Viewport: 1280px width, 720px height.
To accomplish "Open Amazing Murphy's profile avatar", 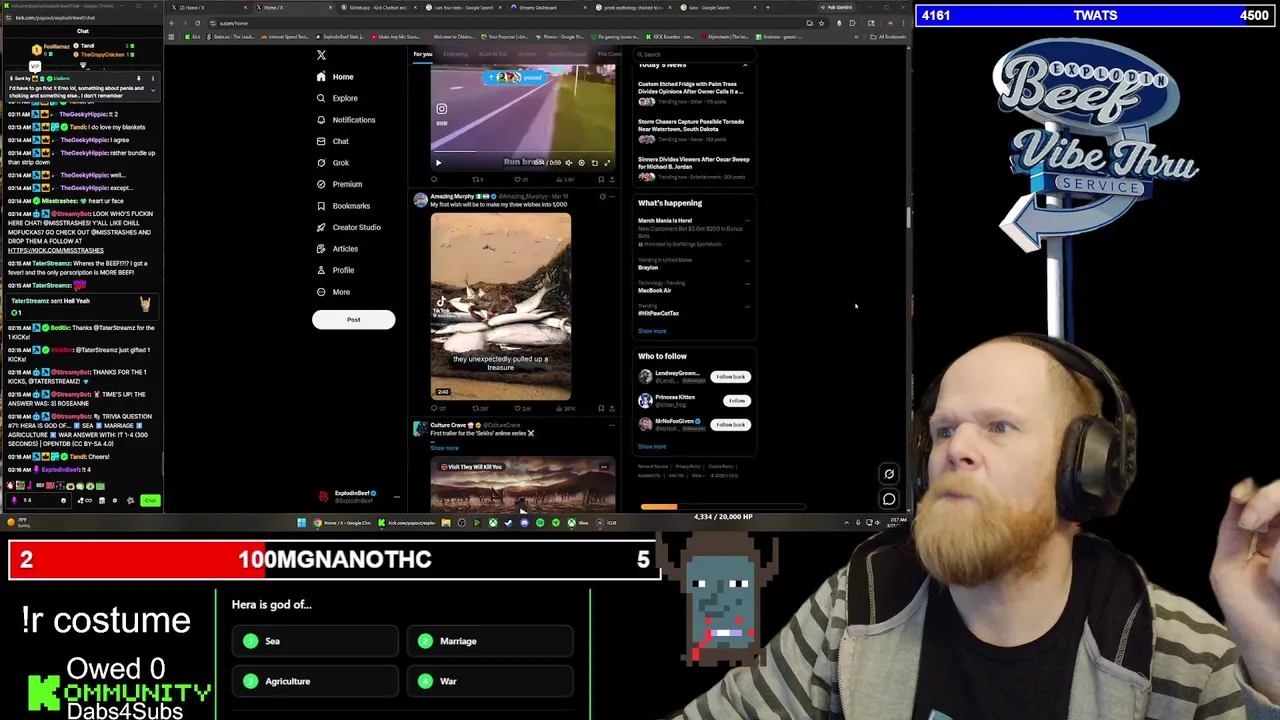I will [420, 200].
